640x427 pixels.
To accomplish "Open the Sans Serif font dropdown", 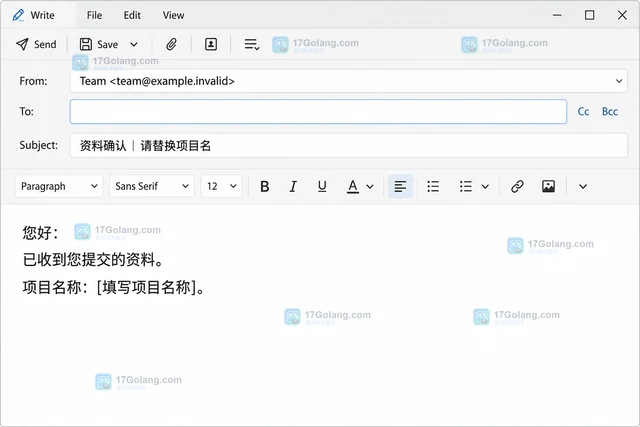I will tap(152, 186).
